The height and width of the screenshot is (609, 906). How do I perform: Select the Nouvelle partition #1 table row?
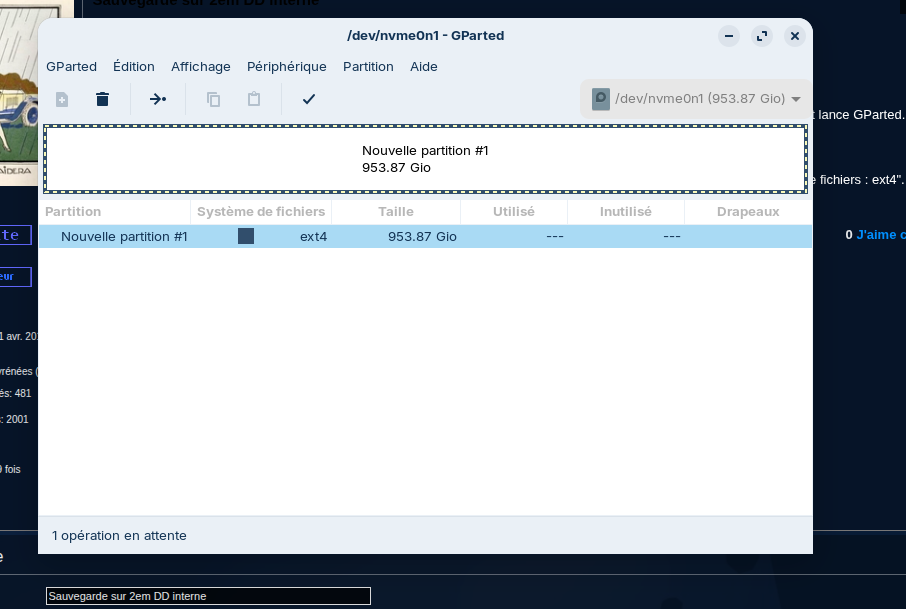[x=124, y=237]
